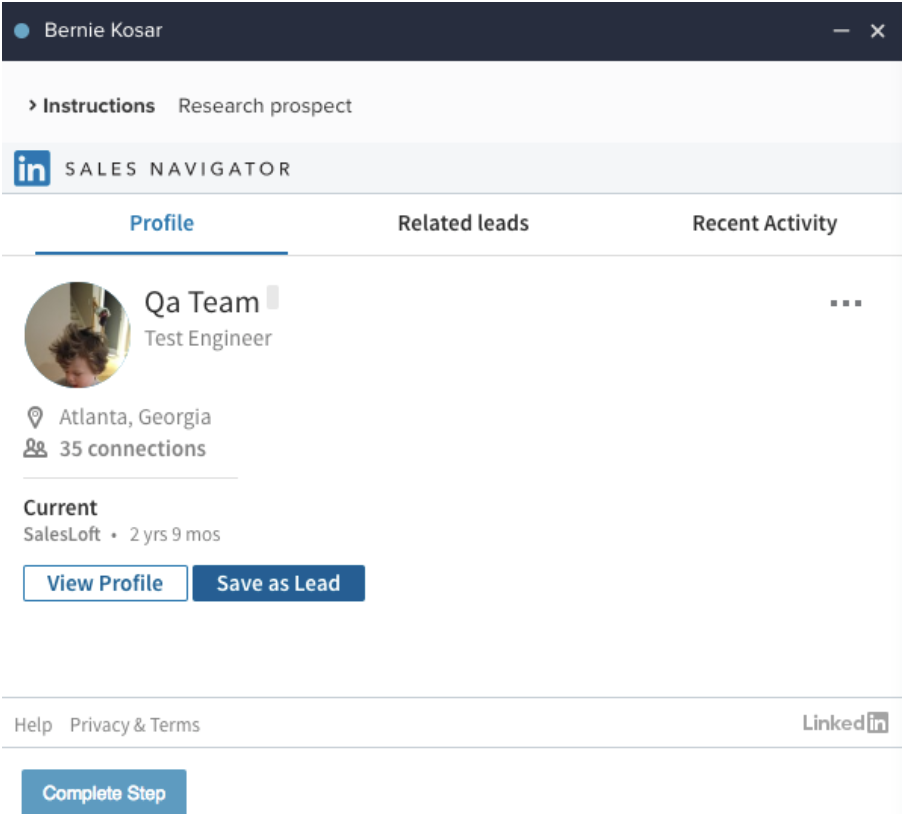Image resolution: width=904 pixels, height=814 pixels.
Task: Open the Privacy & Terms link
Action: (x=134, y=724)
